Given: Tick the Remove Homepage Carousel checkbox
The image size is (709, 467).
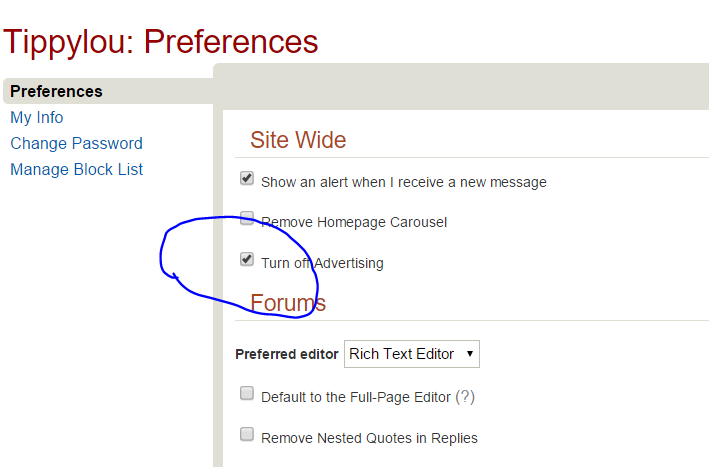Looking at the screenshot, I should 247,218.
